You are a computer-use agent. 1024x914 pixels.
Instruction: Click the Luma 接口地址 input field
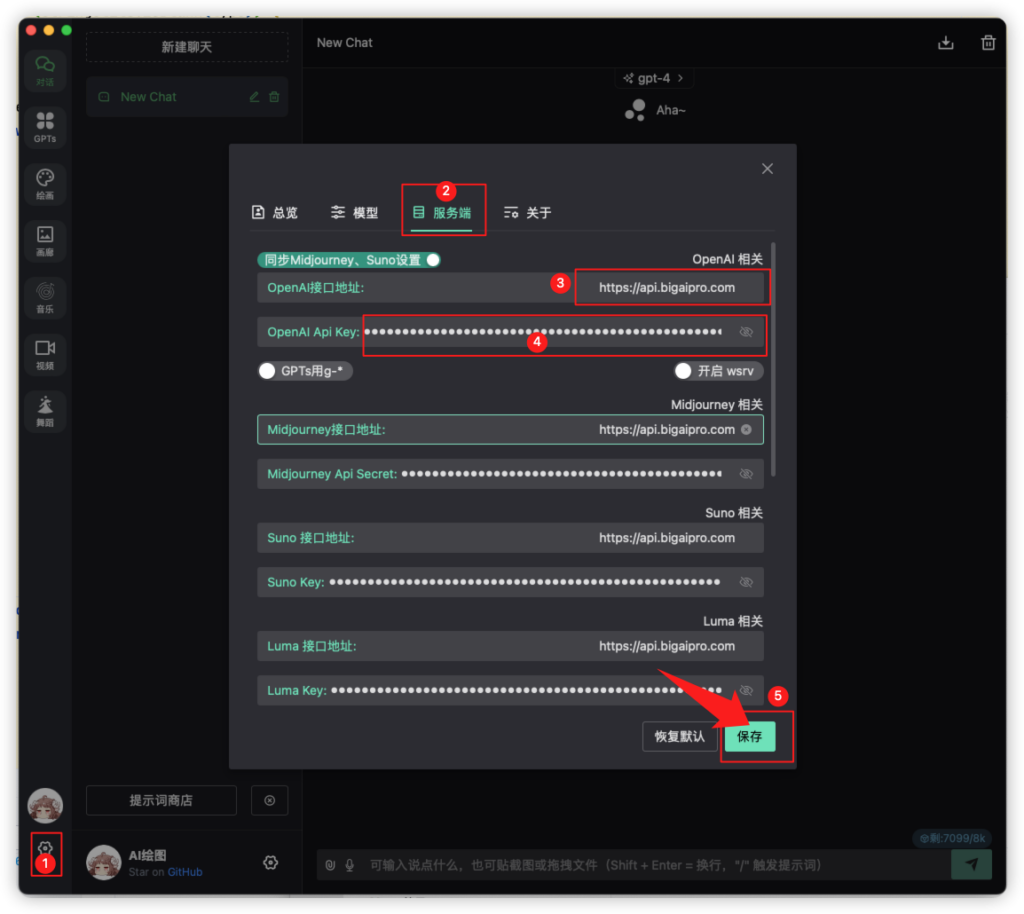[510, 646]
